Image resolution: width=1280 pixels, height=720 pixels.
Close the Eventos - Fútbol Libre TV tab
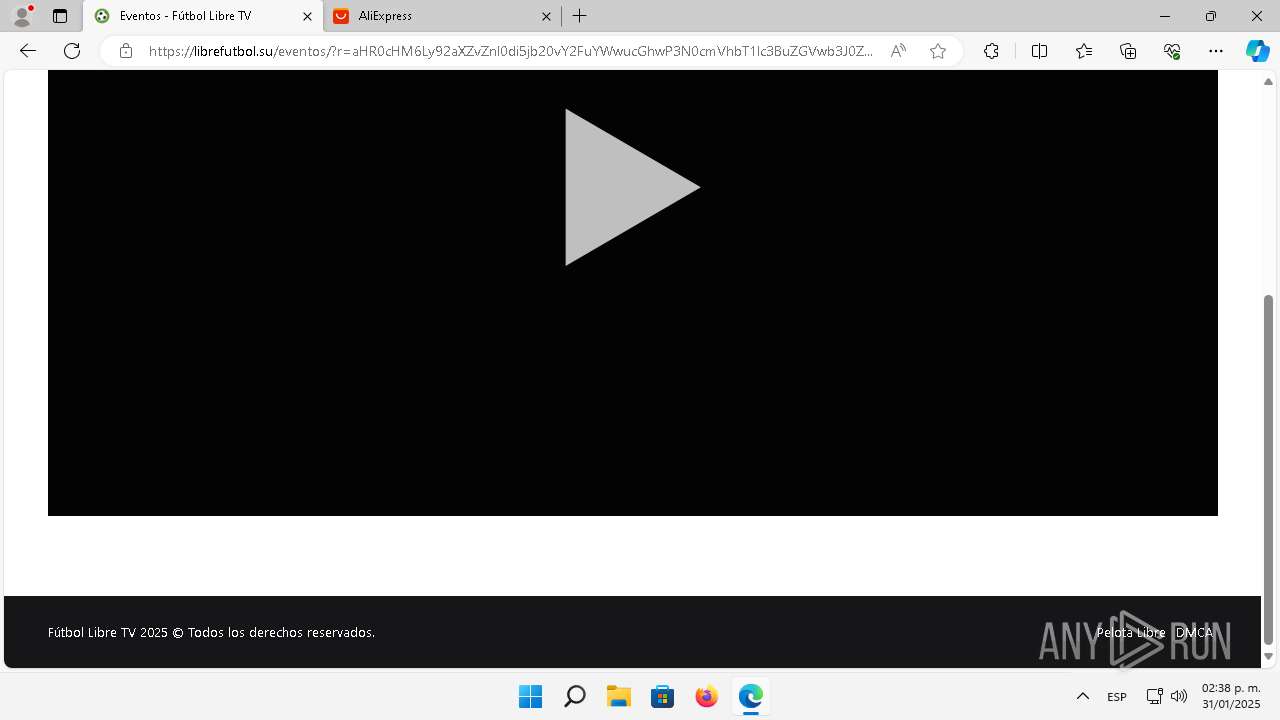point(307,16)
